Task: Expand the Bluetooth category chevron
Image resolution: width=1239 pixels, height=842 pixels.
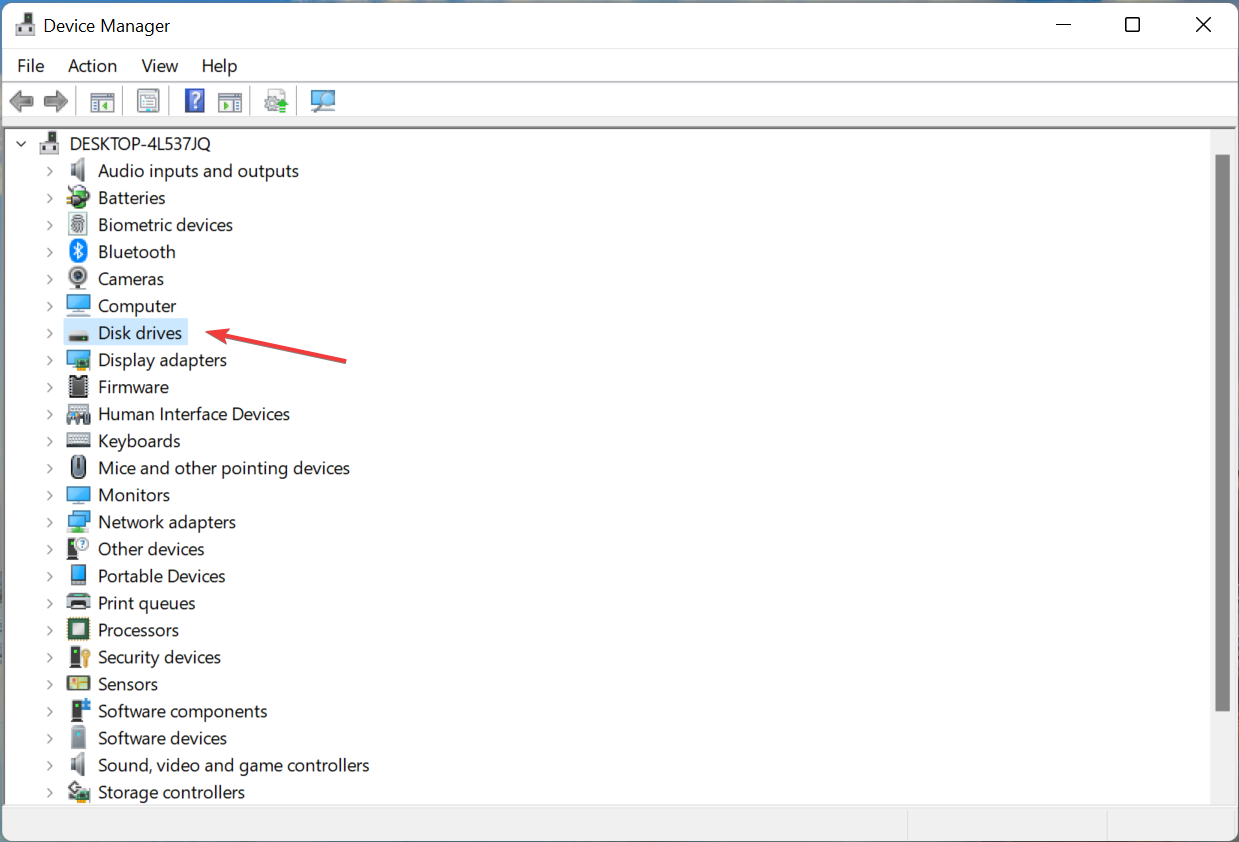Action: [49, 252]
